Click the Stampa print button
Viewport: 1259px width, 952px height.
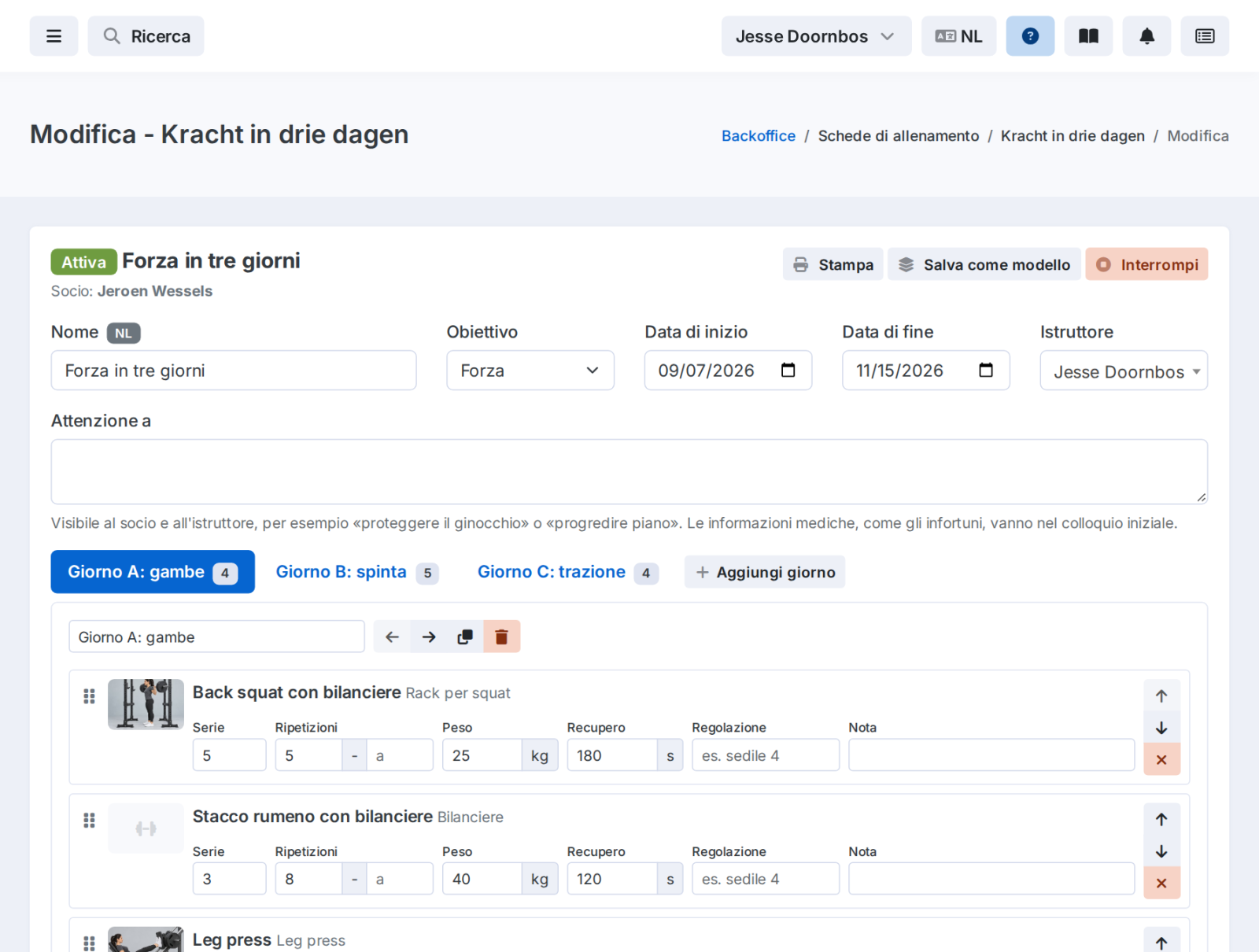pyautogui.click(x=833, y=264)
